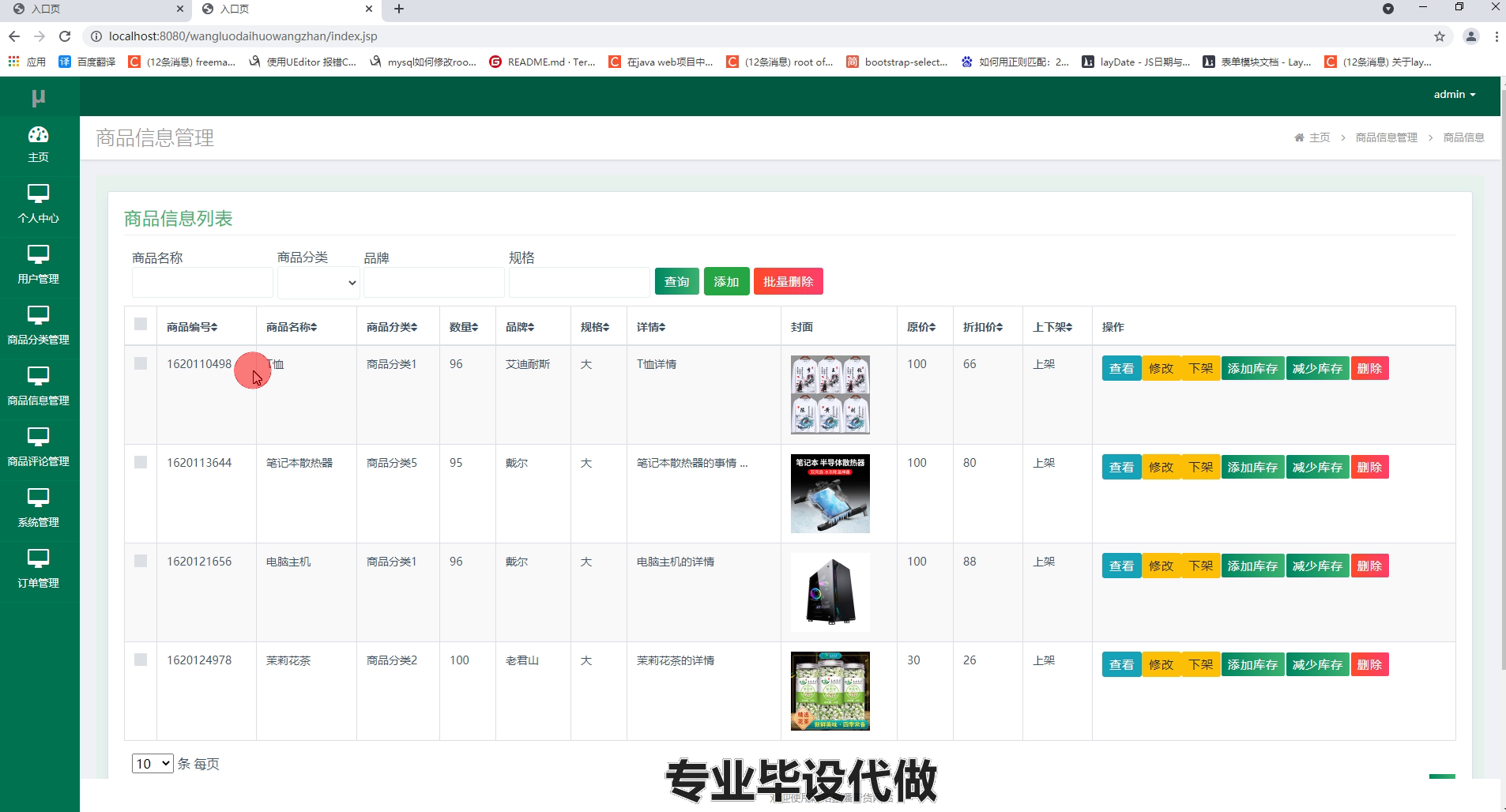Toggle the select-all checkbox in table header
Viewport: 1506px width, 812px height.
(141, 324)
